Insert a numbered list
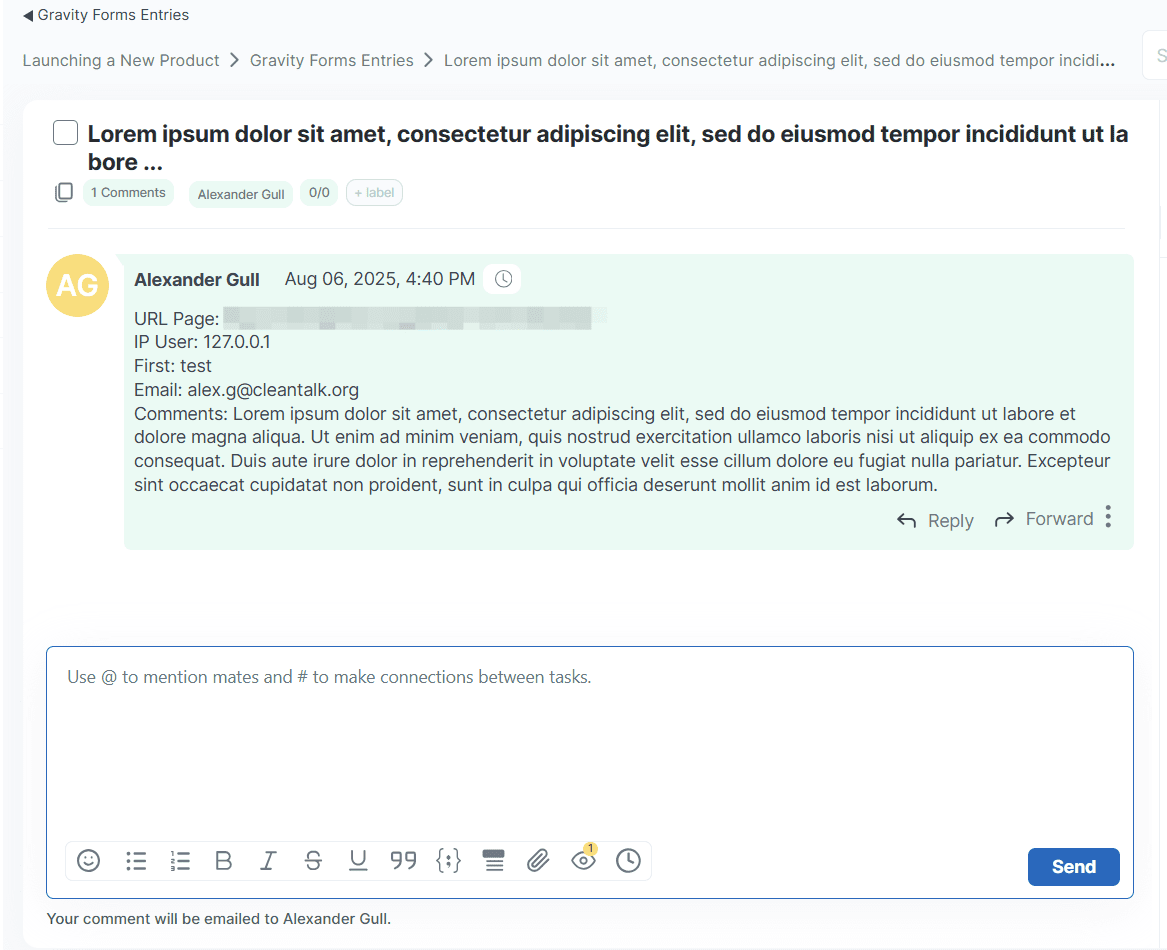The image size is (1167, 950). click(180, 860)
